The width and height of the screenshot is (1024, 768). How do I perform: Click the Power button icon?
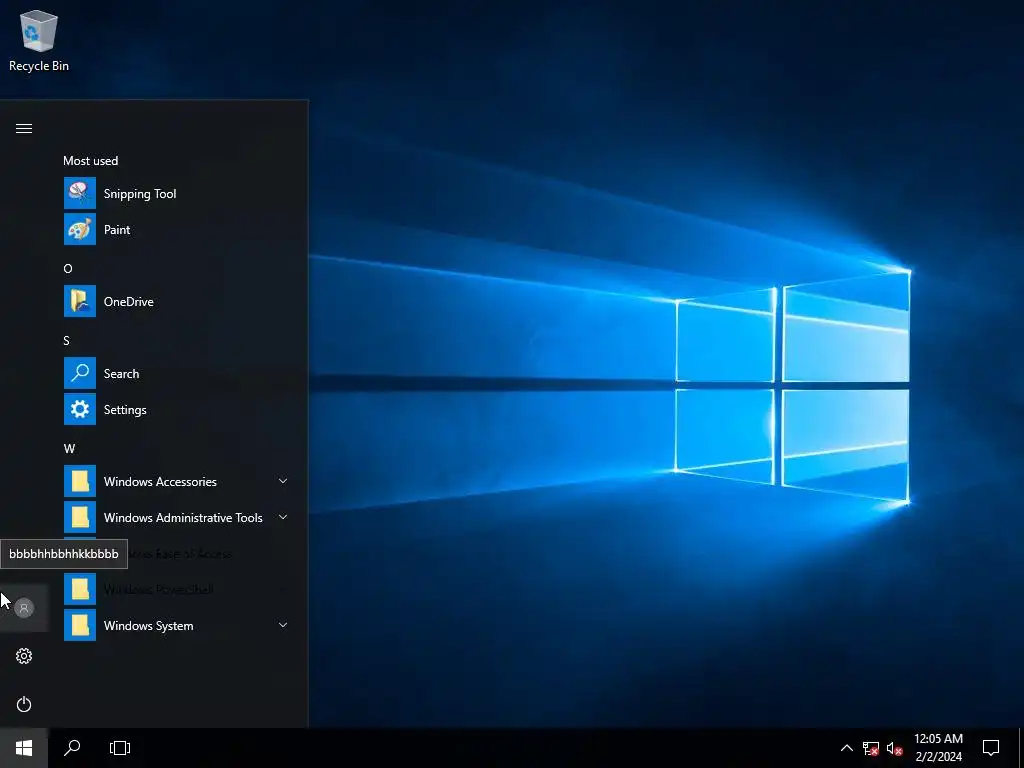[24, 704]
